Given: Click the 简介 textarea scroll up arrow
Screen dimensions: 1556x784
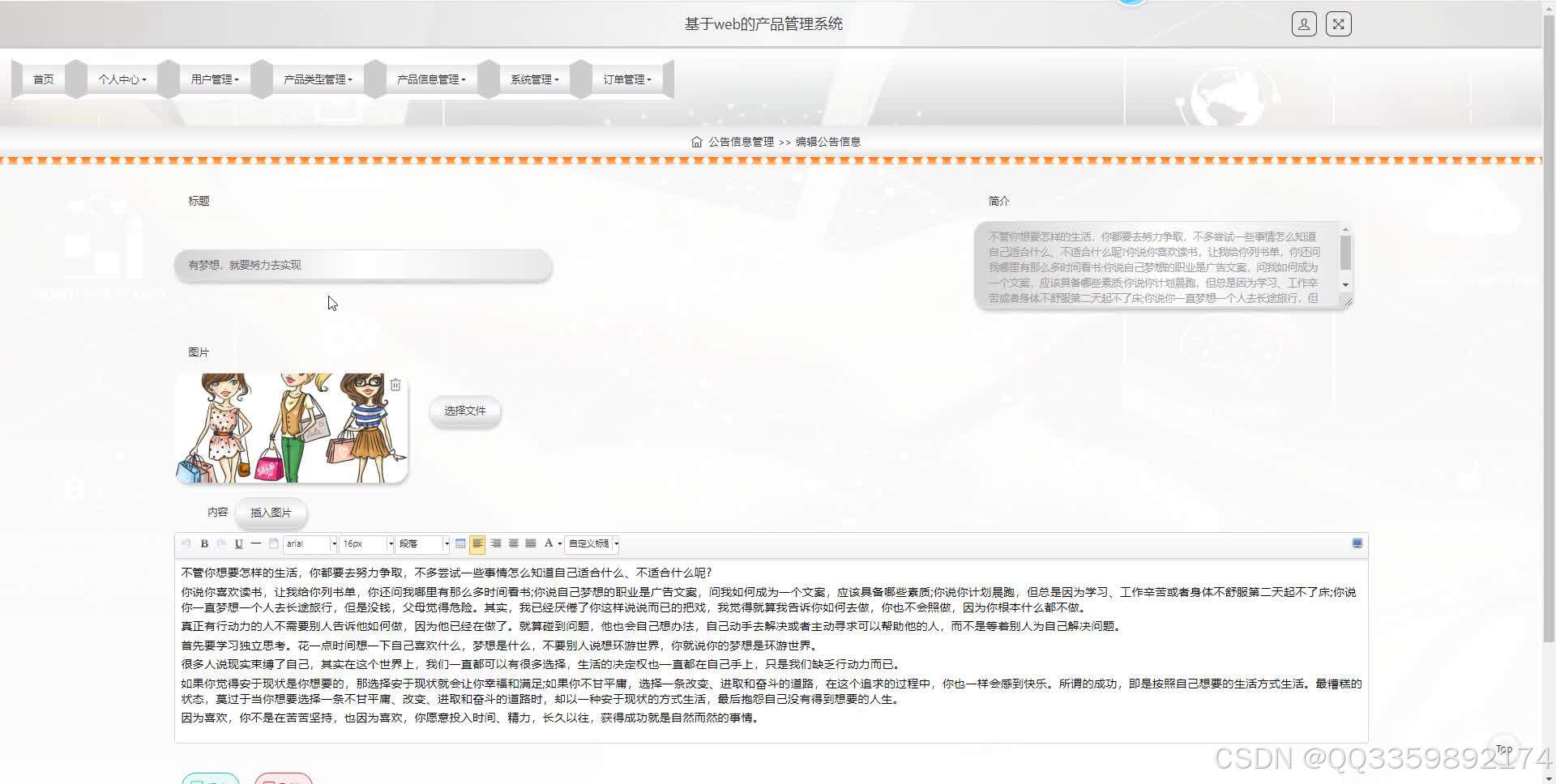Looking at the screenshot, I should point(1345,230).
